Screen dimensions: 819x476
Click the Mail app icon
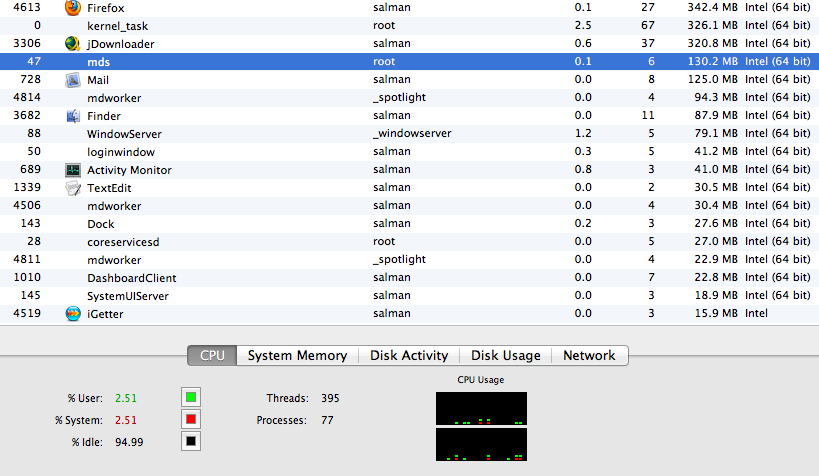[x=73, y=80]
